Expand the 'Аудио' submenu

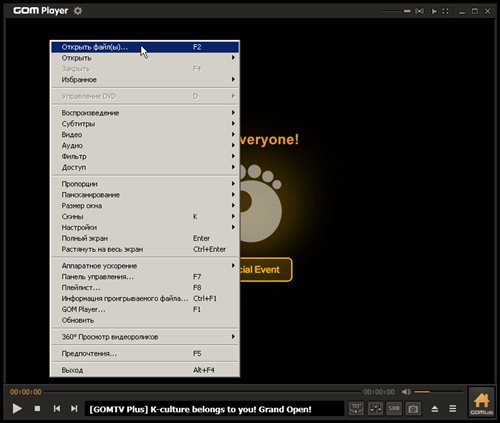(145, 145)
